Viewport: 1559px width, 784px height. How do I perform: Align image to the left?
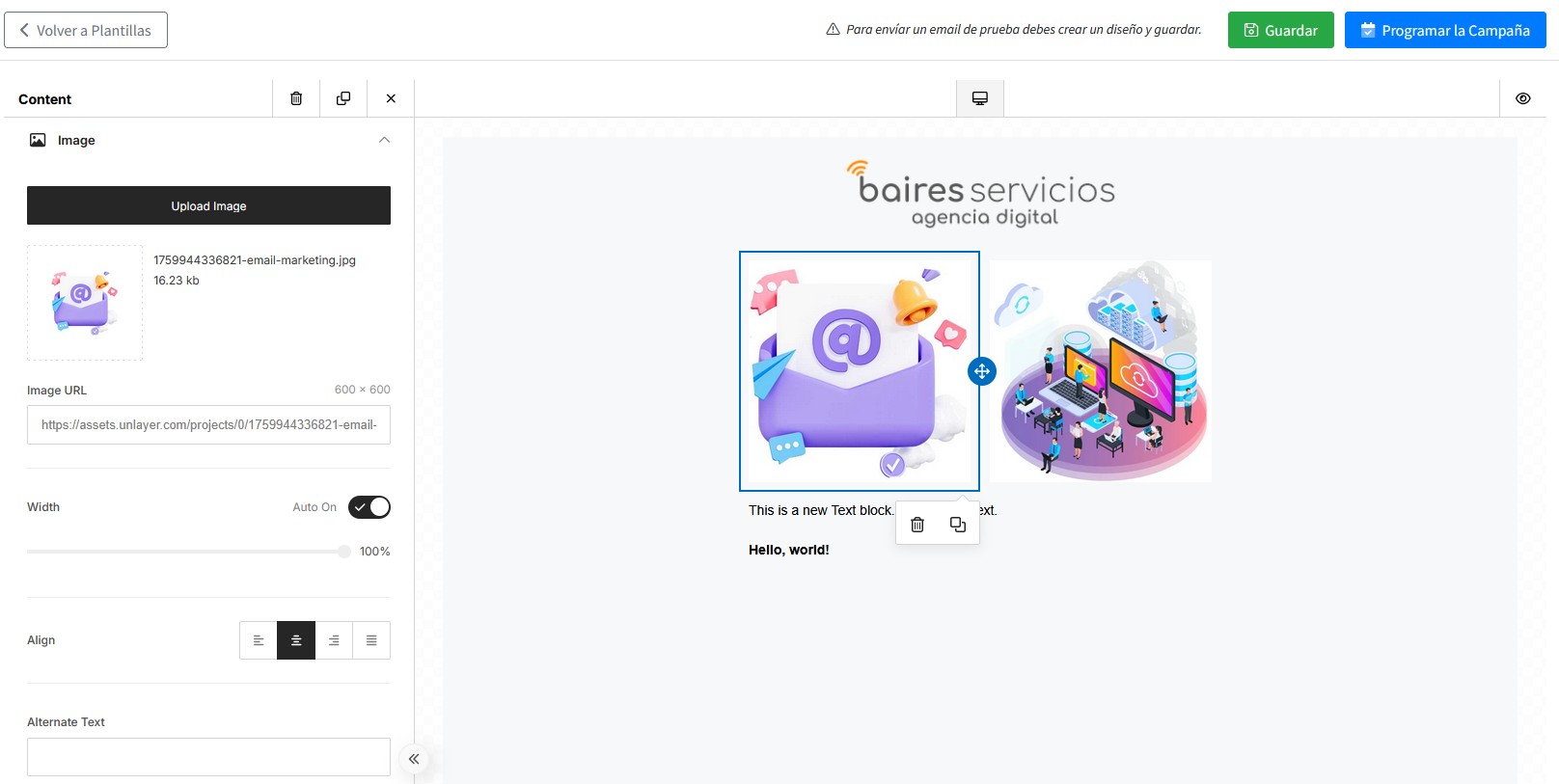259,640
